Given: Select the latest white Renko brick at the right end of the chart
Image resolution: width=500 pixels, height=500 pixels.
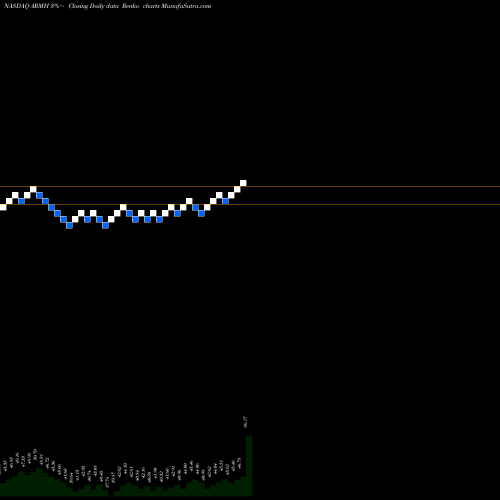Looking at the screenshot, I should 243,183.
